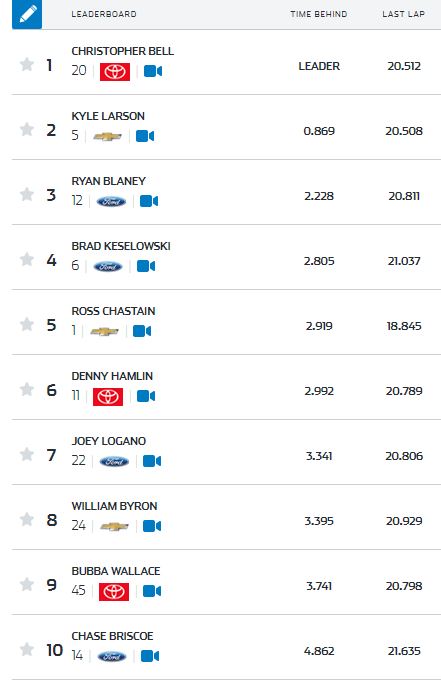Viewport: 441px width, 683px height.
Task: Open Kyle Larson's in-car camera icon
Action: [145, 136]
